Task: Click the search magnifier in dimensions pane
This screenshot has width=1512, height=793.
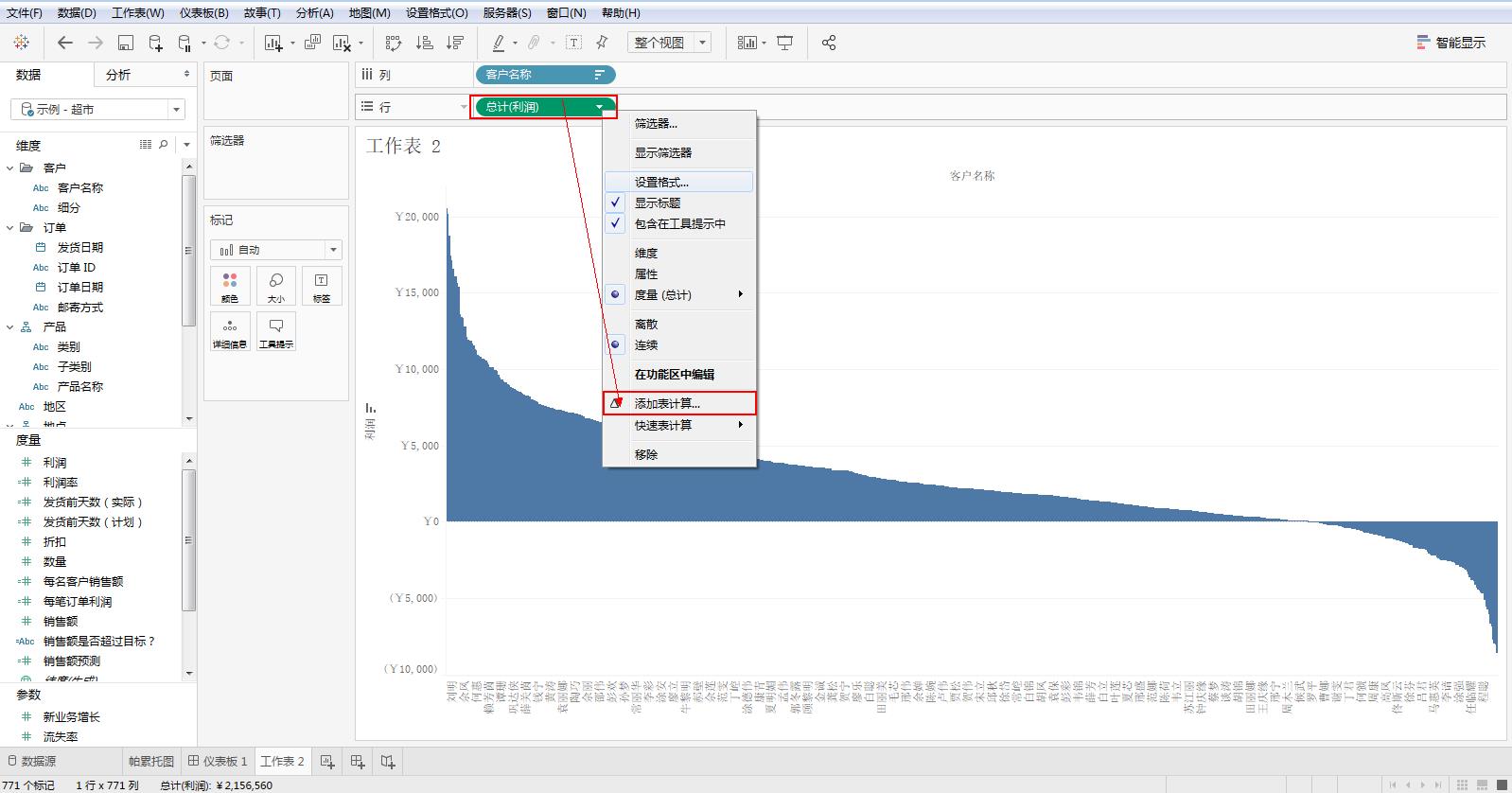Action: tap(164, 145)
